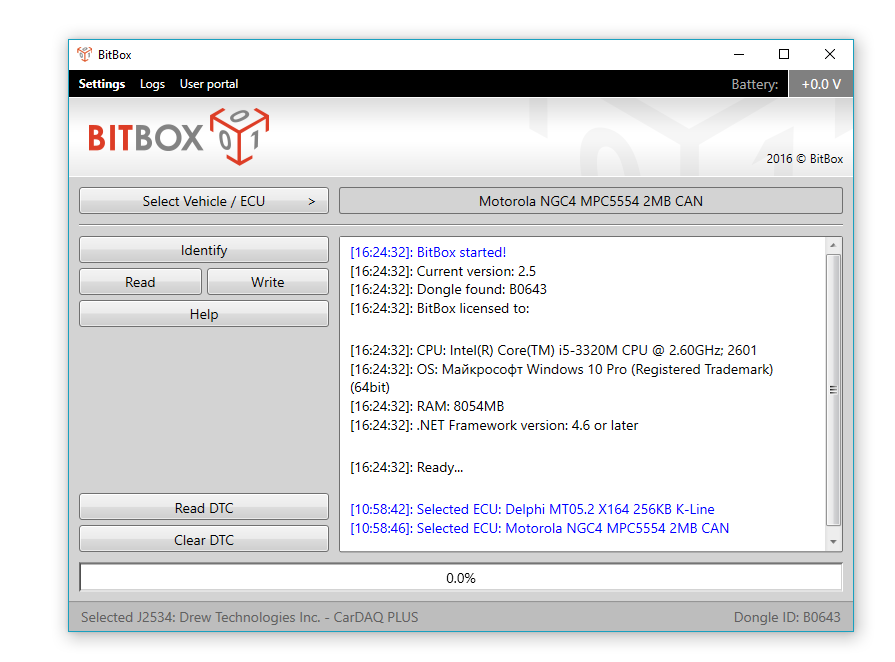This screenshot has width=895, height=662.
Task: Click Clear DTC button
Action: pyautogui.click(x=204, y=540)
